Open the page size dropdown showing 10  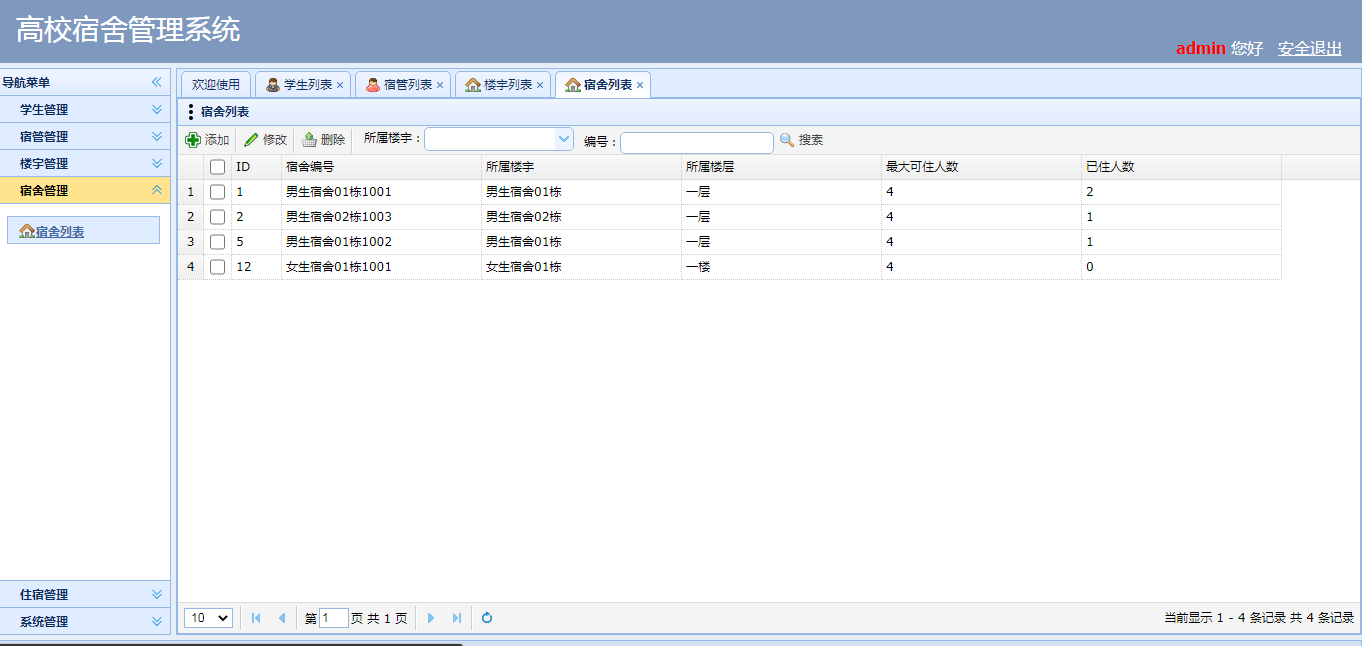pyautogui.click(x=208, y=618)
